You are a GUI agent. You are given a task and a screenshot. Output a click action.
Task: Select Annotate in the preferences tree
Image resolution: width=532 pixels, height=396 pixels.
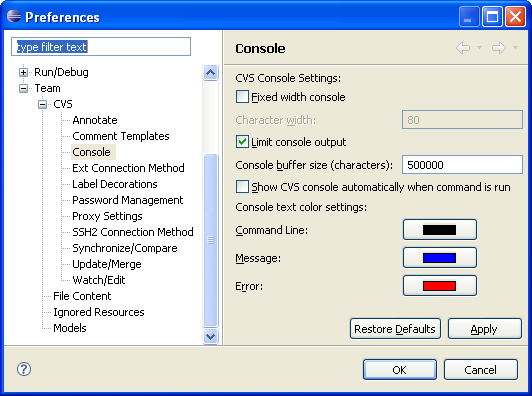coord(95,120)
